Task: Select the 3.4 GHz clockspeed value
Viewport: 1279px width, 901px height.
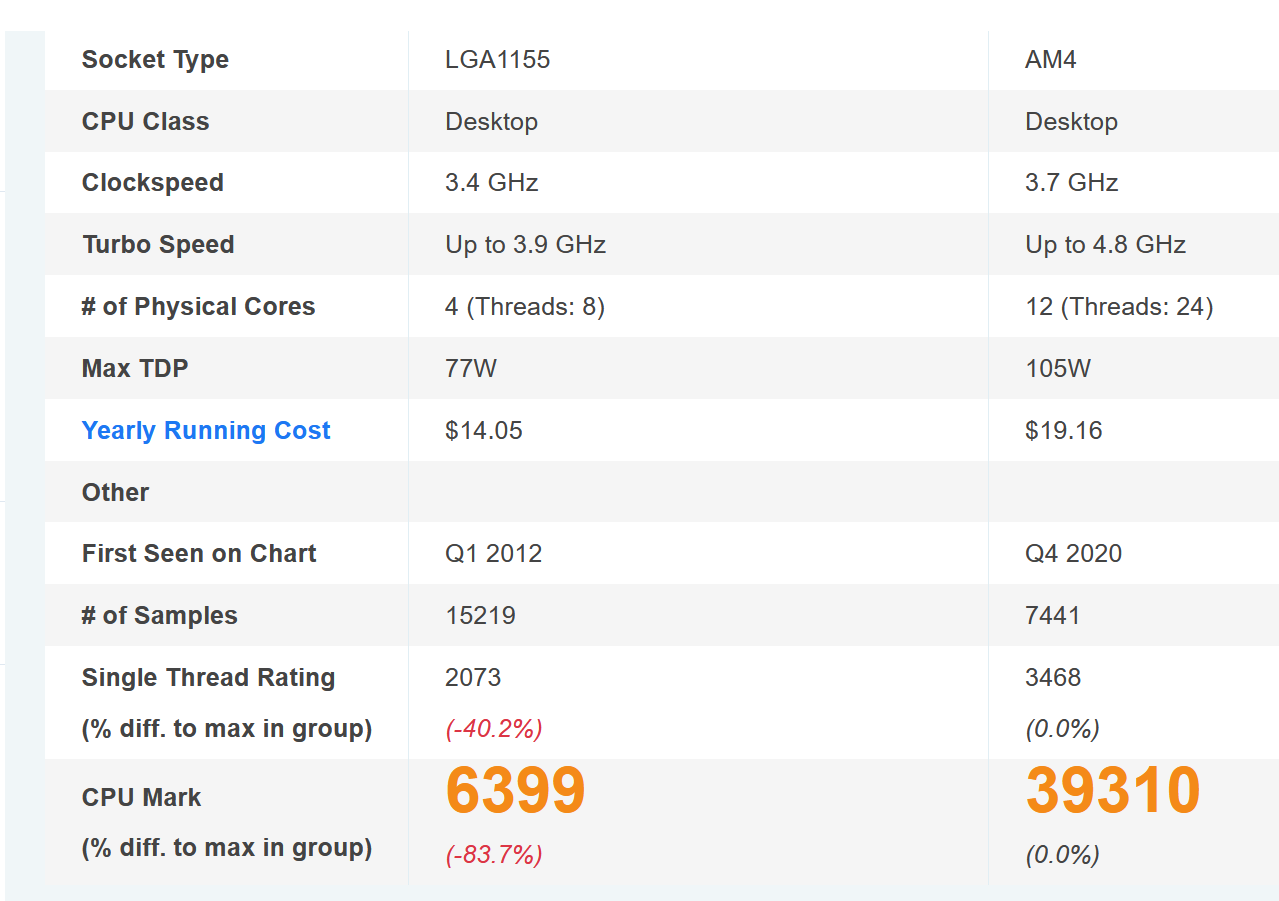Action: click(492, 183)
